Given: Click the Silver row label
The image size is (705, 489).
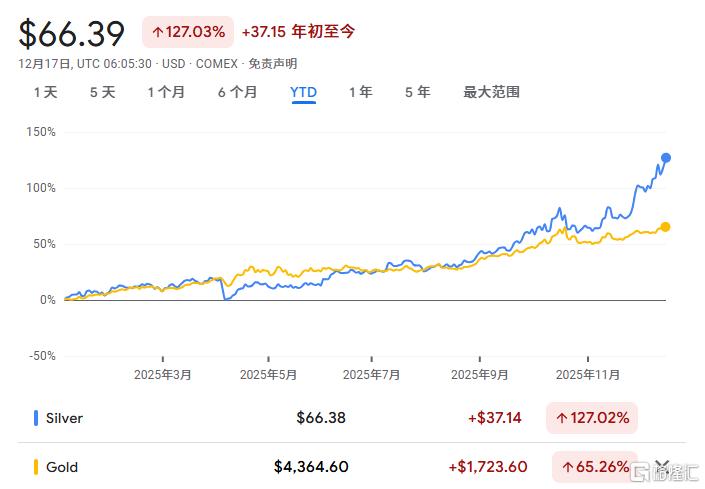Looking at the screenshot, I should coord(64,418).
